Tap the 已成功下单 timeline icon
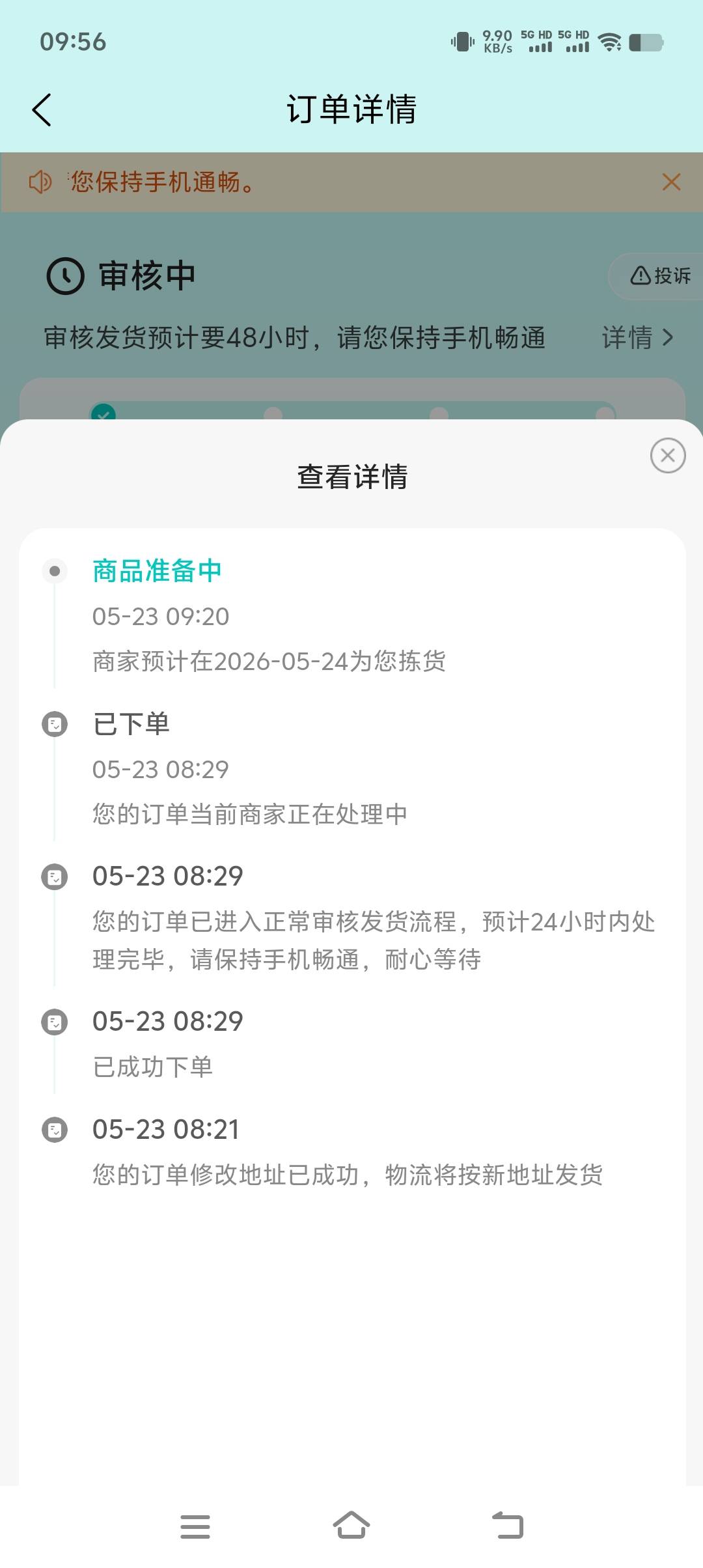This screenshot has width=703, height=1568. point(55,1022)
